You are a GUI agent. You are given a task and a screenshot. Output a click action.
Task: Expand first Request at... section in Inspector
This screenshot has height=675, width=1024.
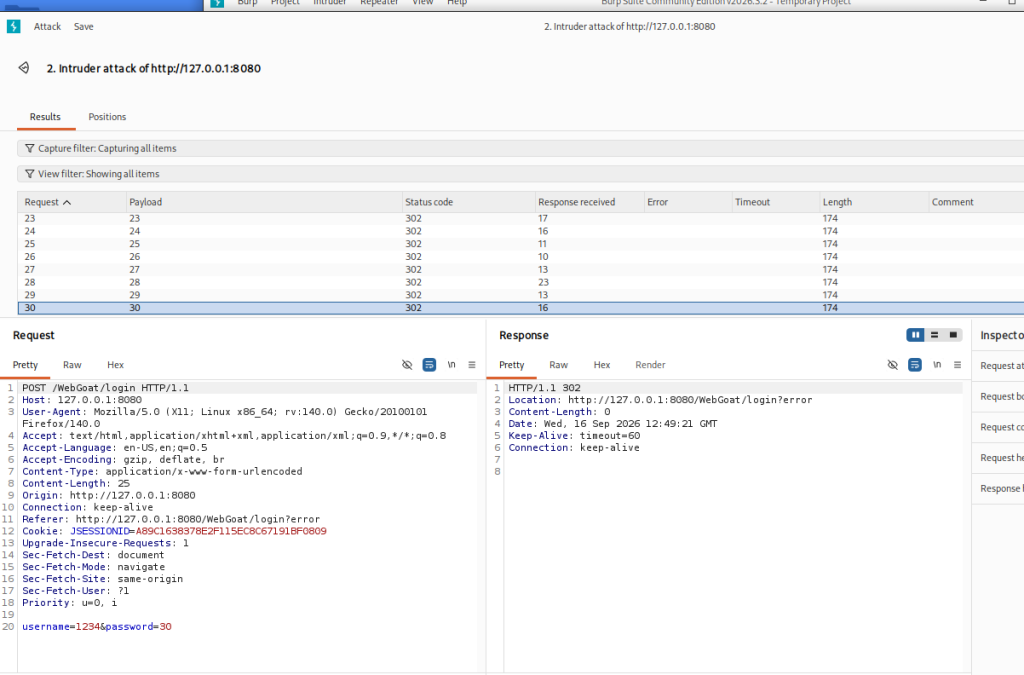(999, 366)
